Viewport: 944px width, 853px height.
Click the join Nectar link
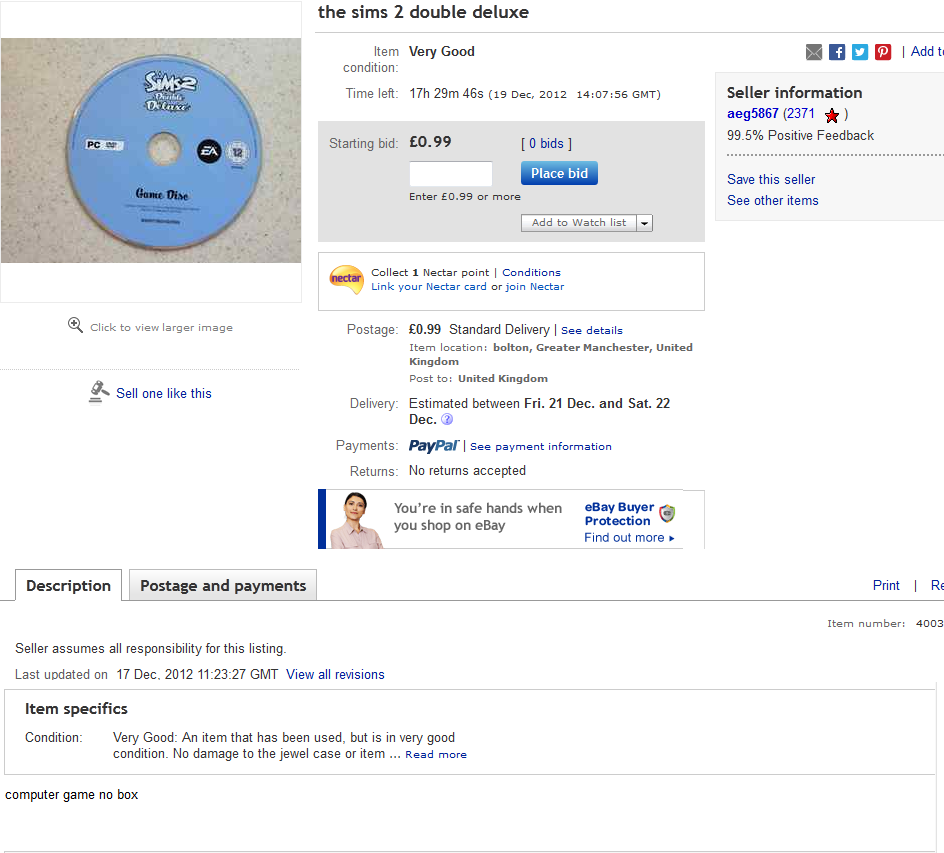535,287
